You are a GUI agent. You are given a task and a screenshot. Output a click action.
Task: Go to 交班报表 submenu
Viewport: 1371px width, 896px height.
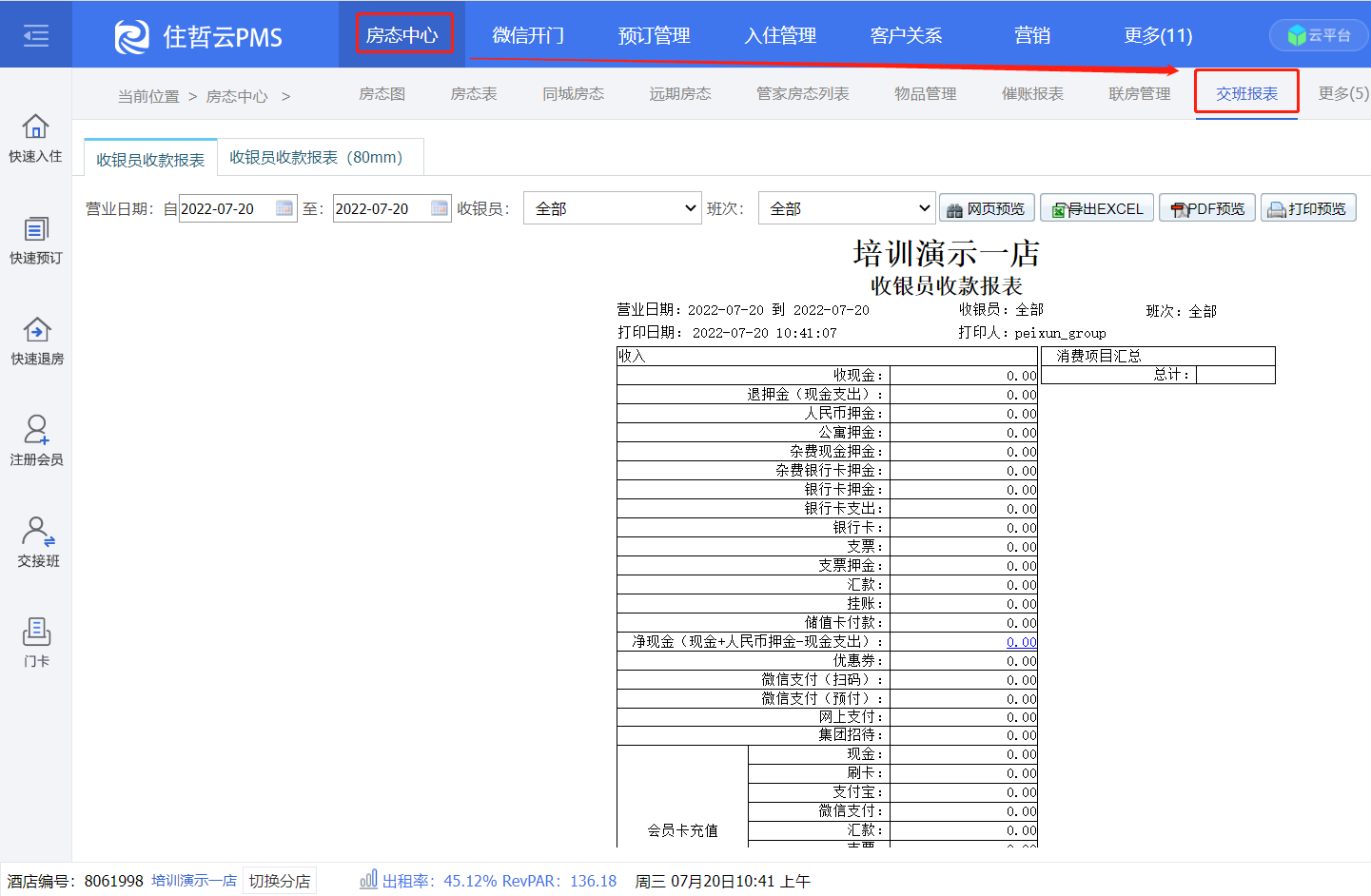(x=1246, y=93)
